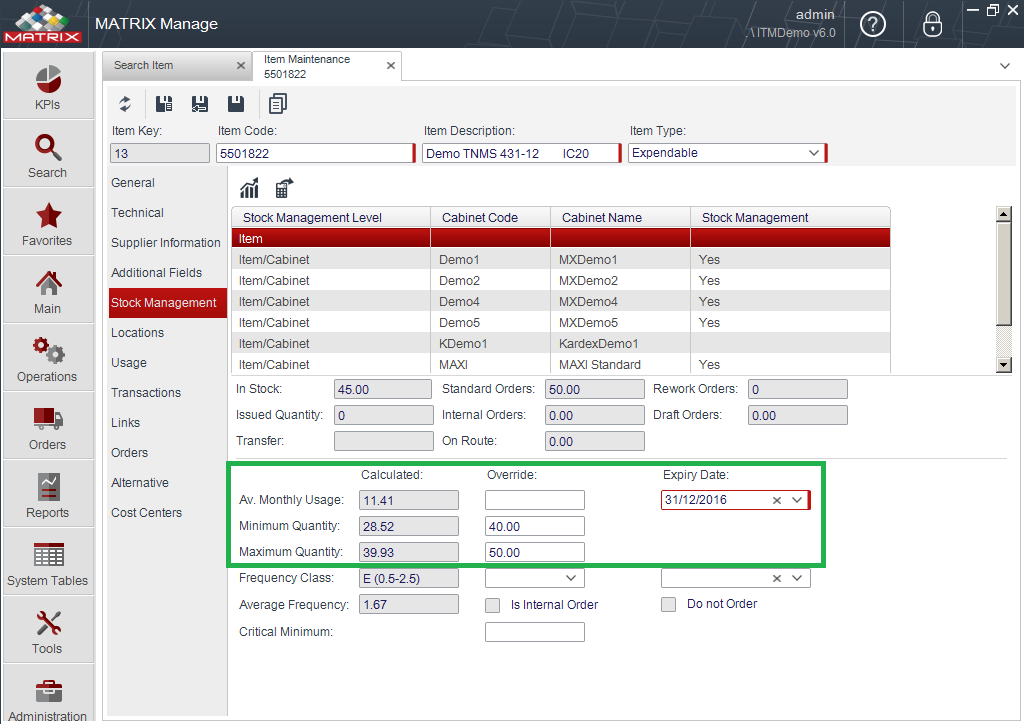Click the third save disk toolbar icon
Viewport: 1024px width, 724px height.
tap(236, 104)
